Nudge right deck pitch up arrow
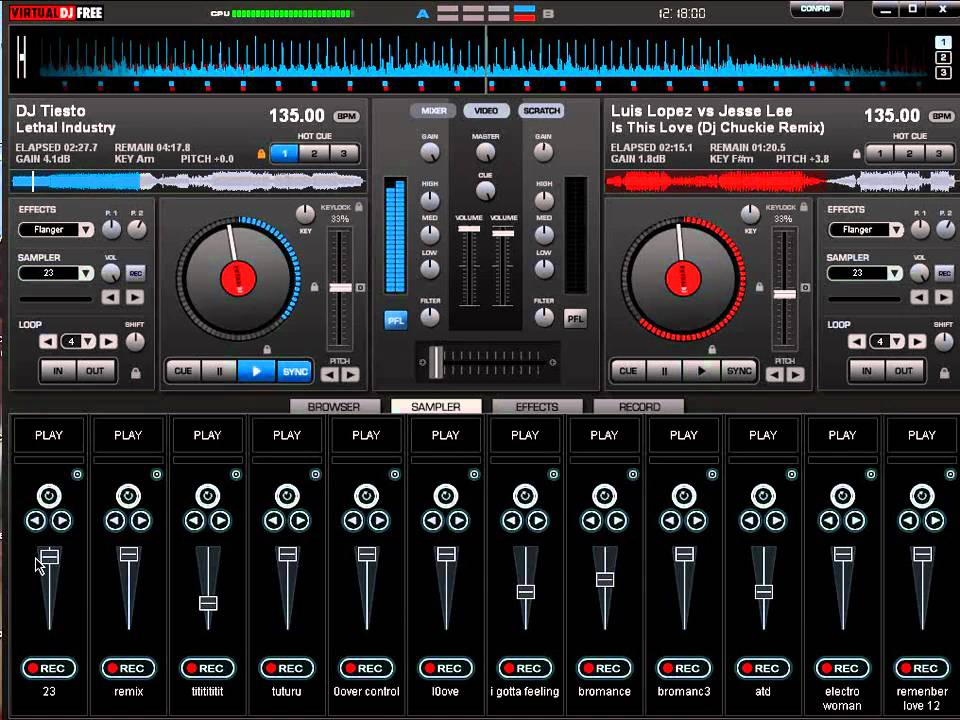Screen dimensions: 960x720 pyautogui.click(x=795, y=375)
